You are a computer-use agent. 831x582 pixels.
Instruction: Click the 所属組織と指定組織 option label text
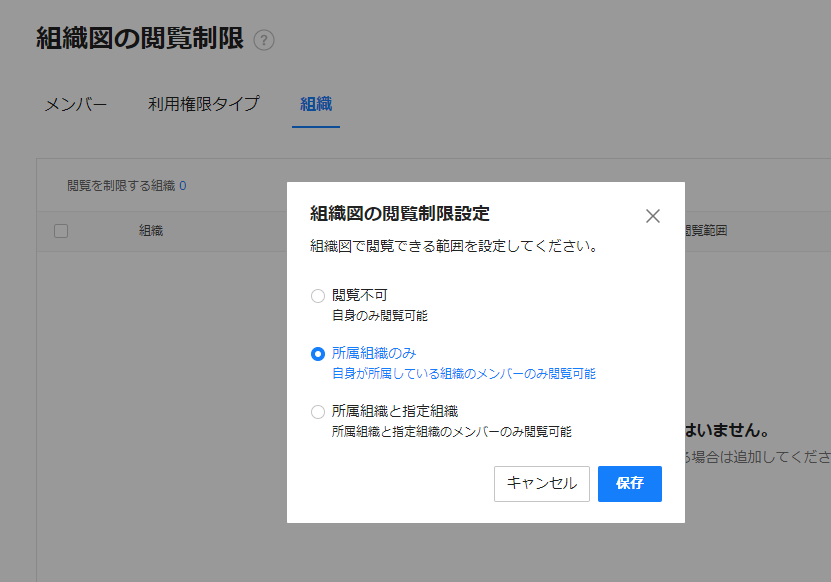tap(394, 411)
